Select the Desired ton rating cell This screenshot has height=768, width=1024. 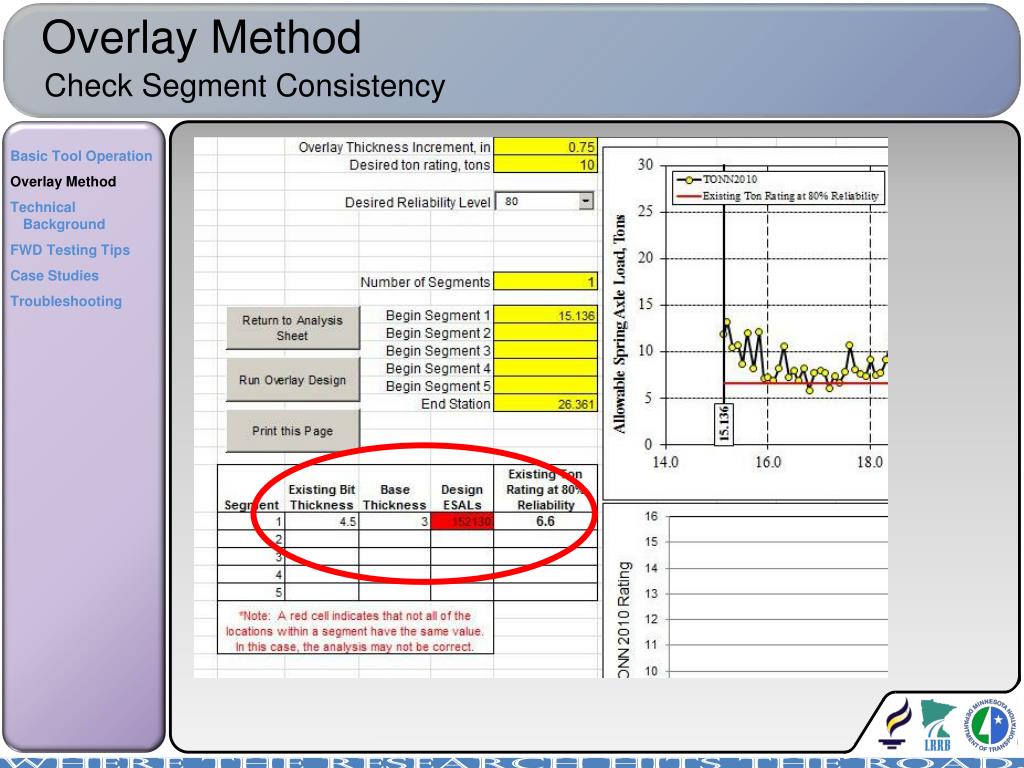coord(545,165)
